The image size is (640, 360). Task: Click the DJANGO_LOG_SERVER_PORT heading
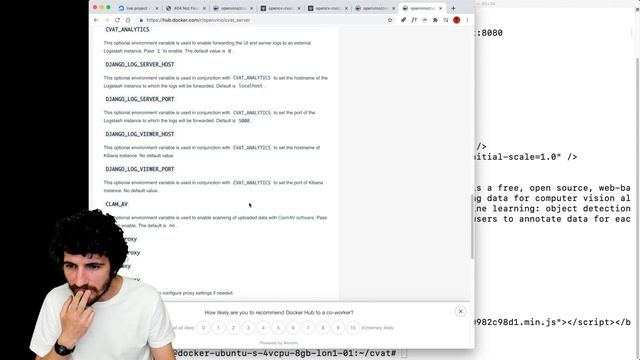(x=140, y=99)
